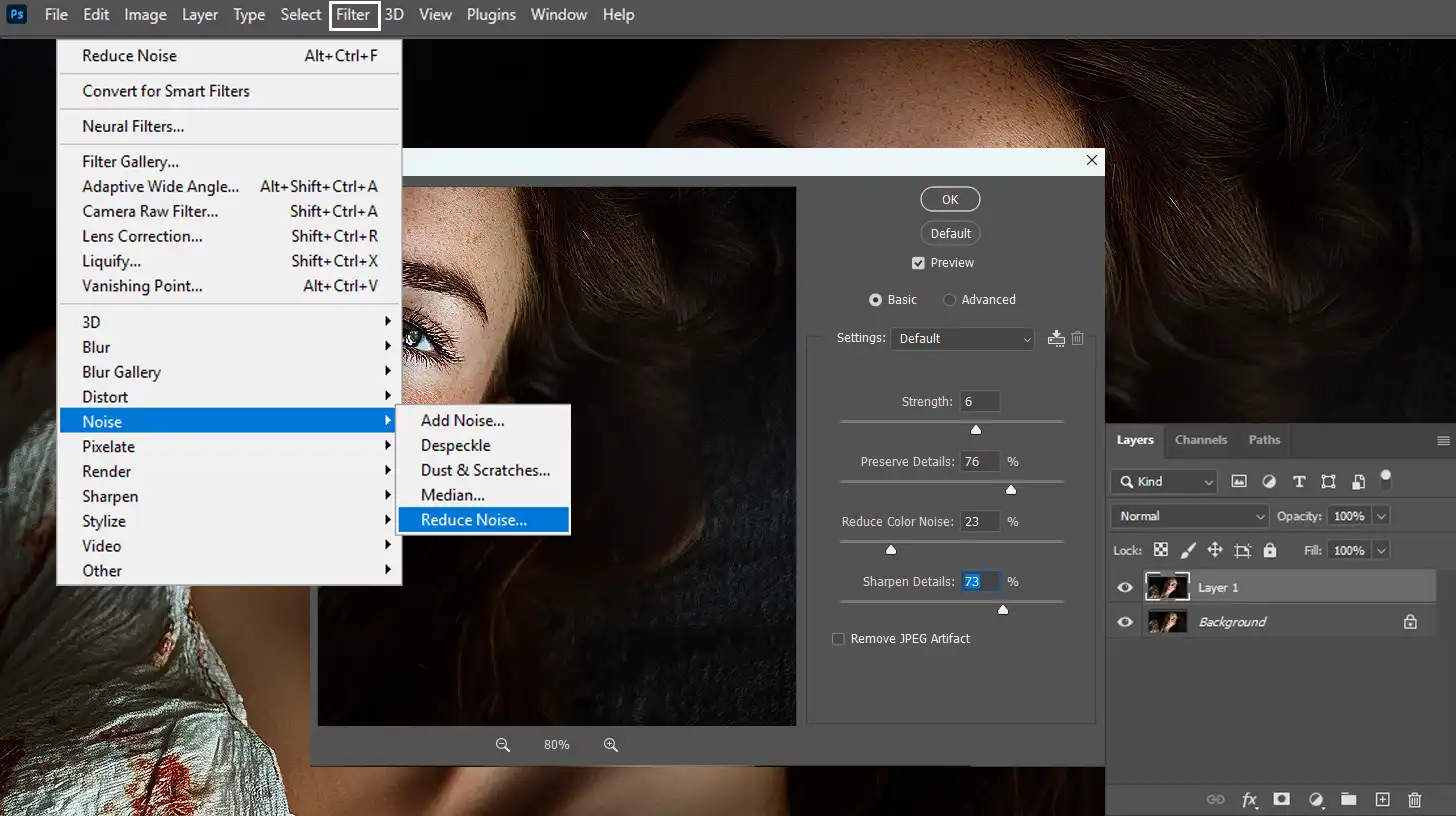Open the Settings Default dropdown
The width and height of the screenshot is (1456, 816).
(x=962, y=339)
